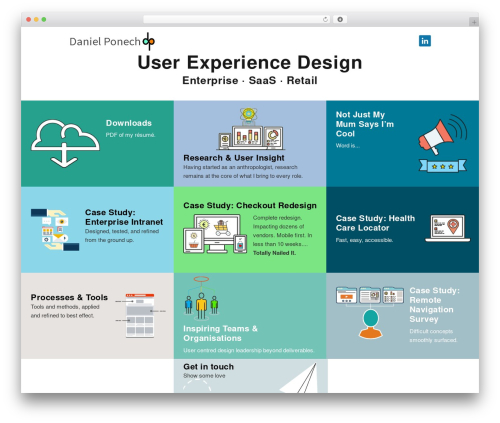Open the LinkedIn profile icon
This screenshot has width=500, height=423.
point(425,41)
